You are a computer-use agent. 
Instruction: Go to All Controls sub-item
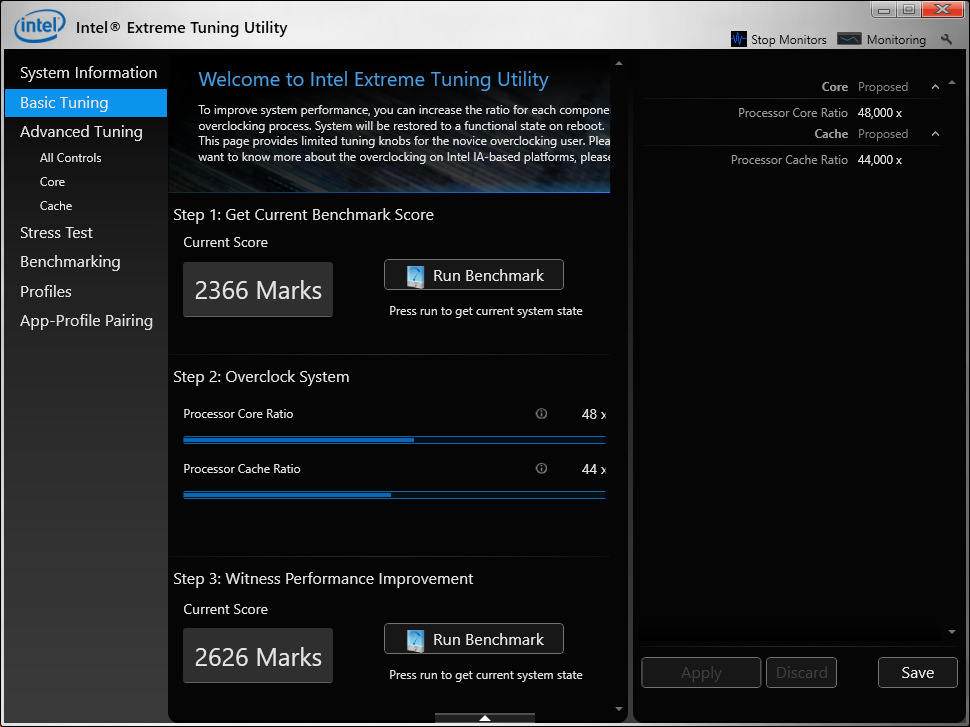coord(71,158)
